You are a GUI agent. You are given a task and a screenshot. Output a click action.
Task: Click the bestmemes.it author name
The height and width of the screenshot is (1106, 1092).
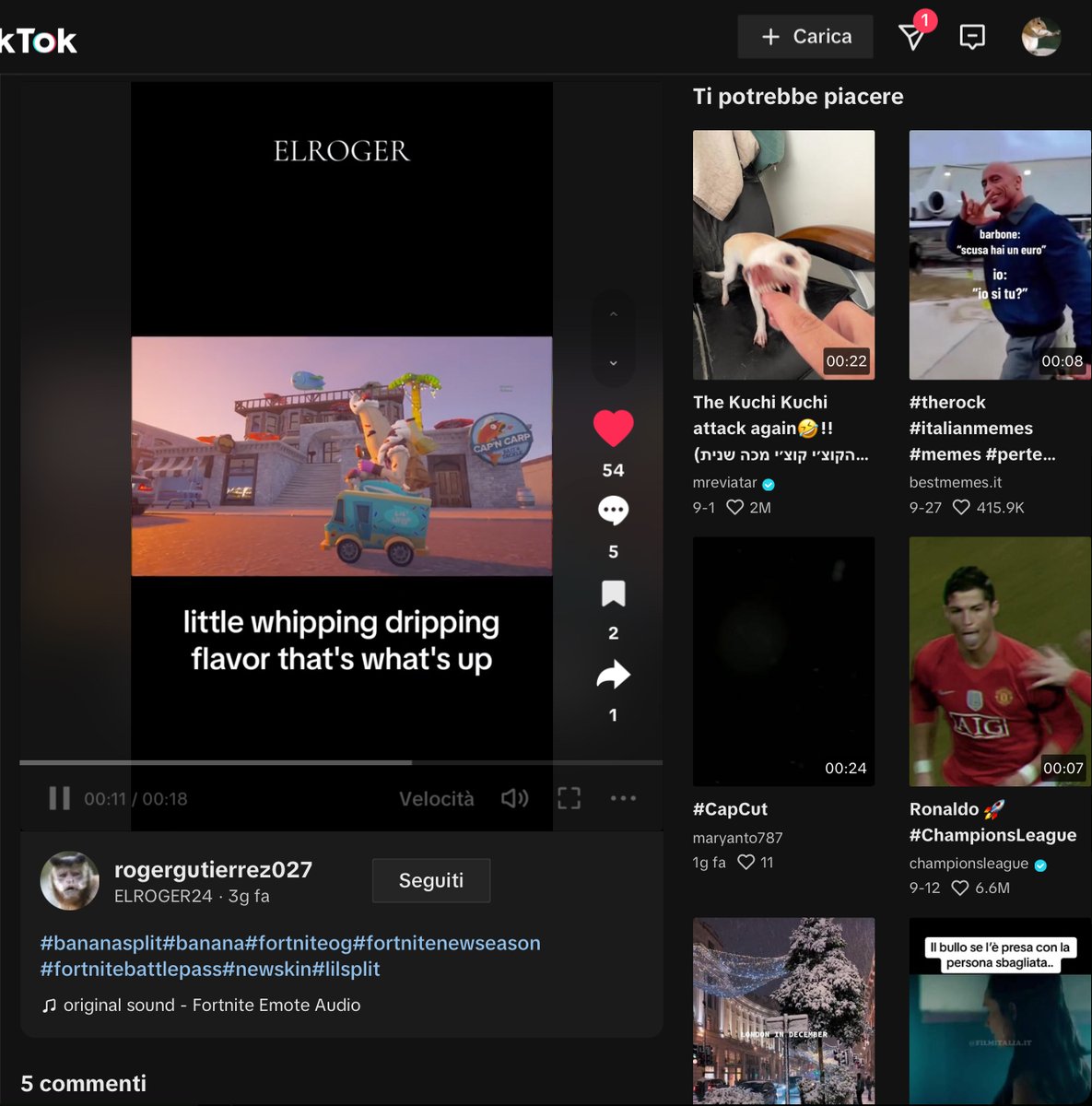click(955, 482)
